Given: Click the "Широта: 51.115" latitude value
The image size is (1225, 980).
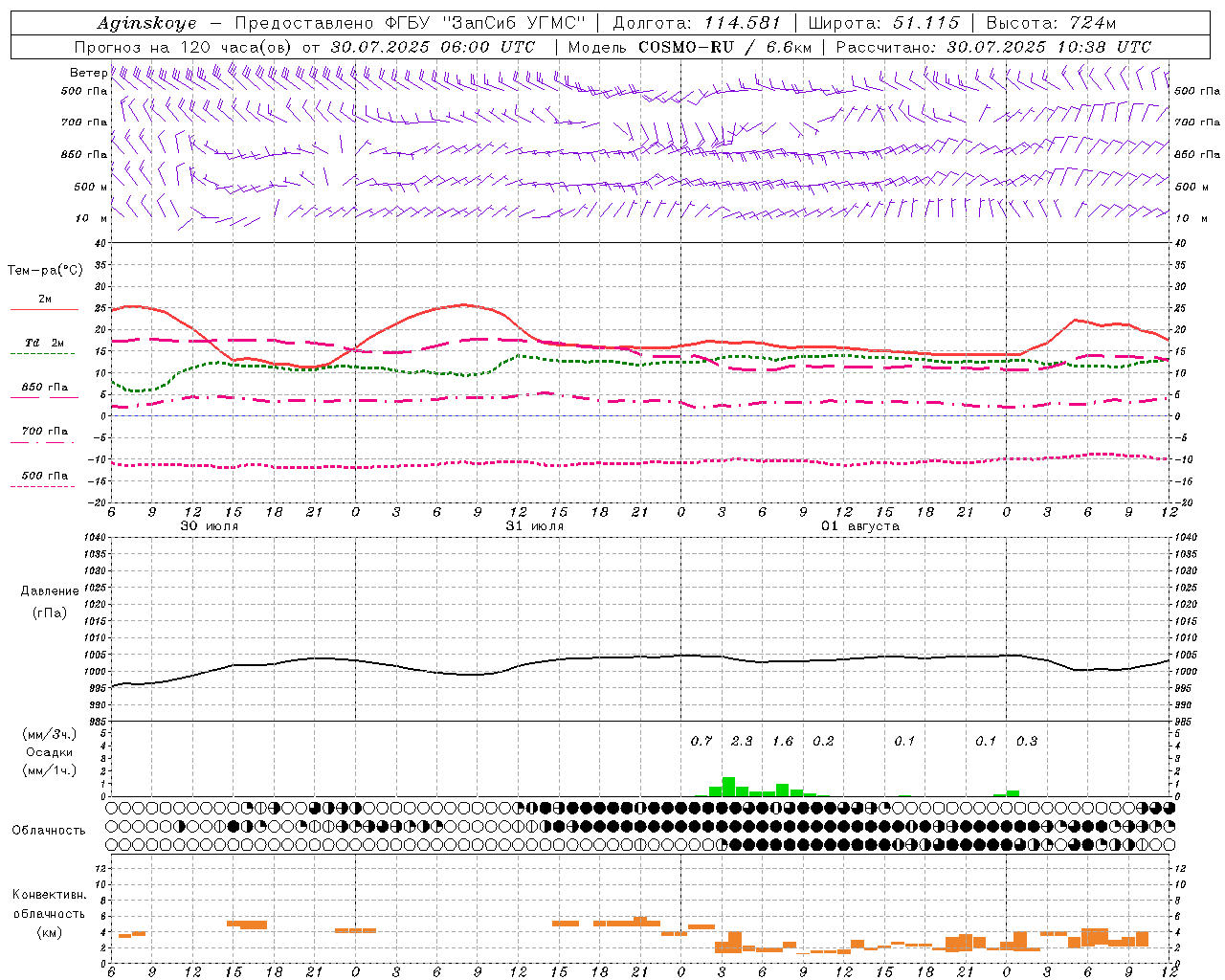Looking at the screenshot, I should point(883,23).
